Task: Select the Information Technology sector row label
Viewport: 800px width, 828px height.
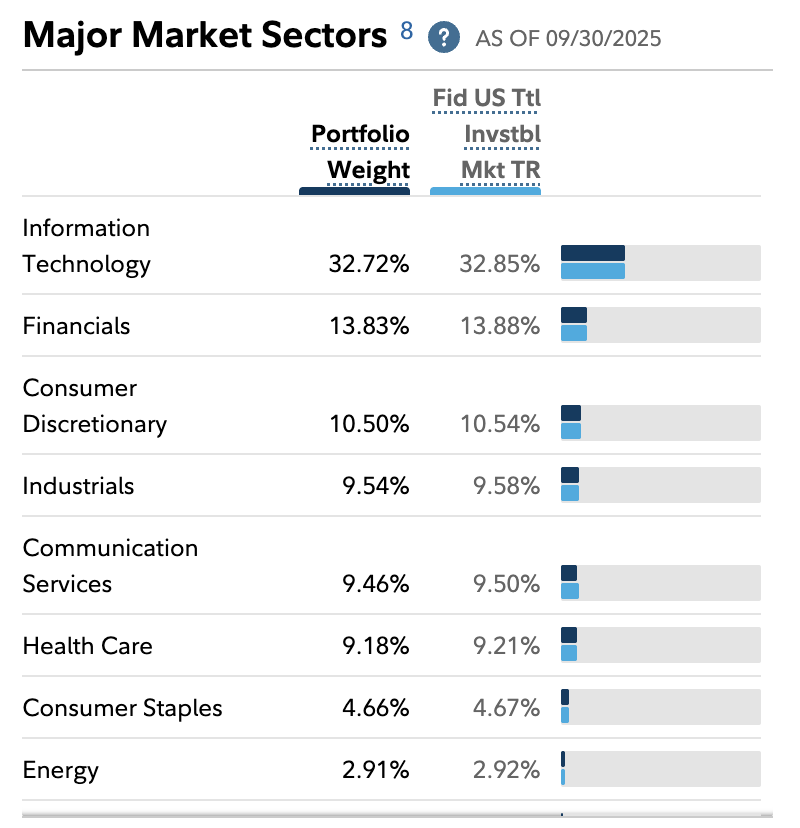Action: (86, 246)
